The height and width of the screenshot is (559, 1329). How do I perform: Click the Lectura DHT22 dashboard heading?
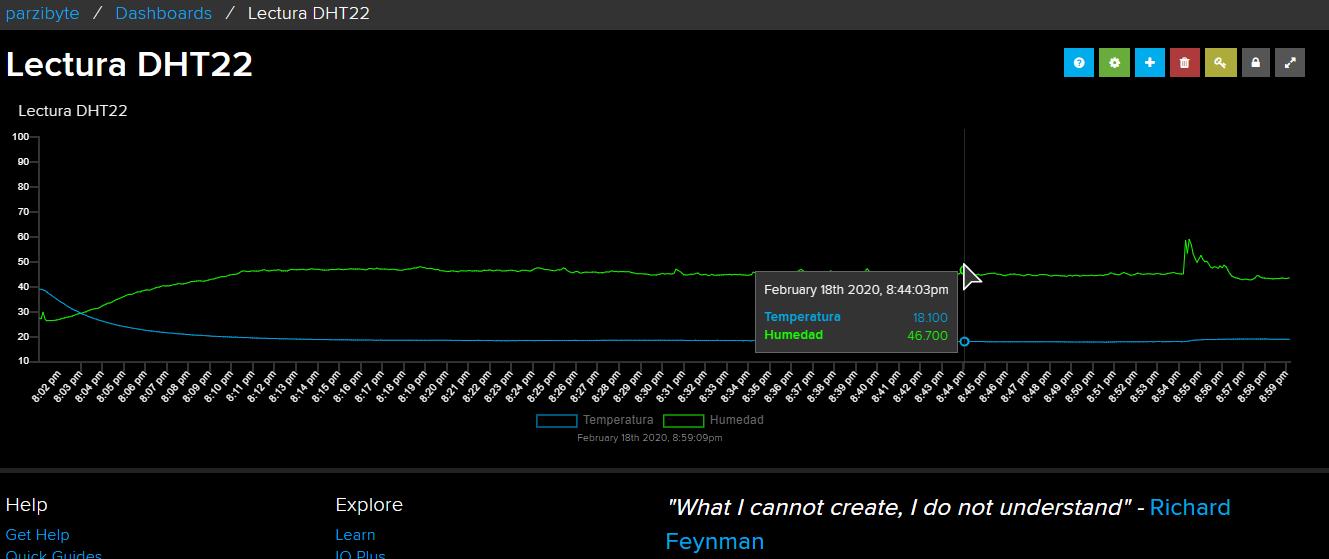pyautogui.click(x=129, y=65)
